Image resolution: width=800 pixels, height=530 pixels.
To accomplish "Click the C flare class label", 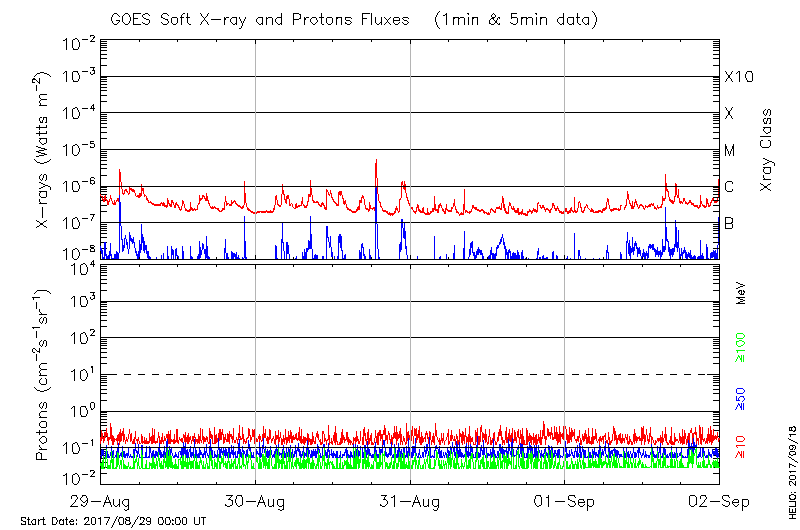I will tap(729, 187).
